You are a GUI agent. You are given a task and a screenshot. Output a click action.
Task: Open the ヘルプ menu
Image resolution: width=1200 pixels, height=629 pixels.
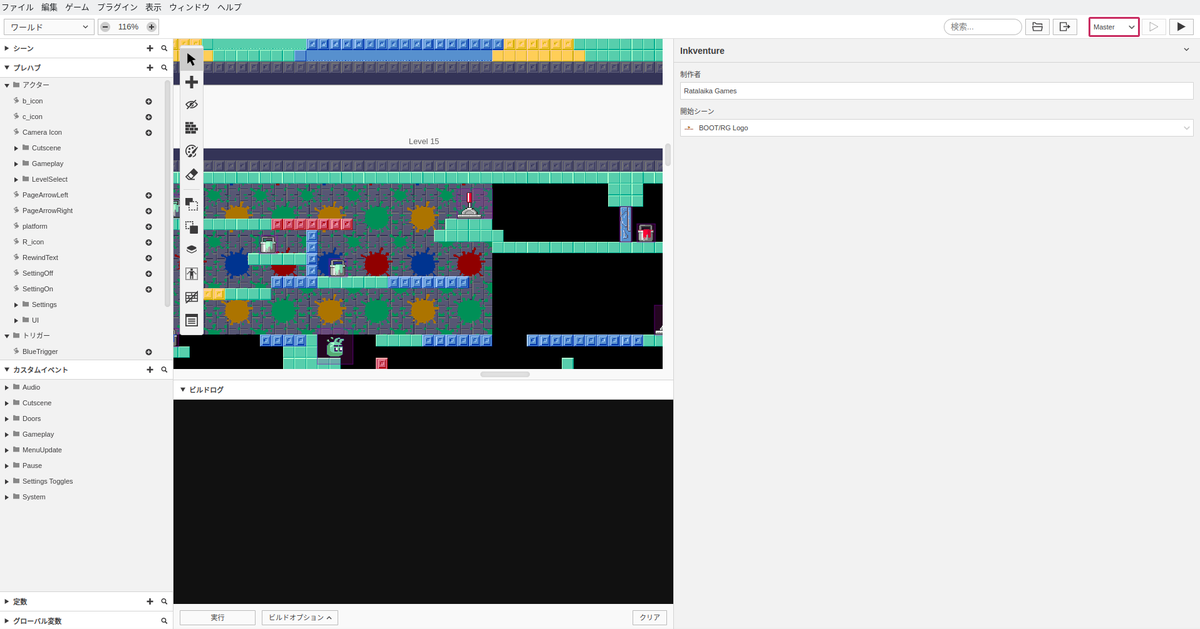pyautogui.click(x=229, y=7)
